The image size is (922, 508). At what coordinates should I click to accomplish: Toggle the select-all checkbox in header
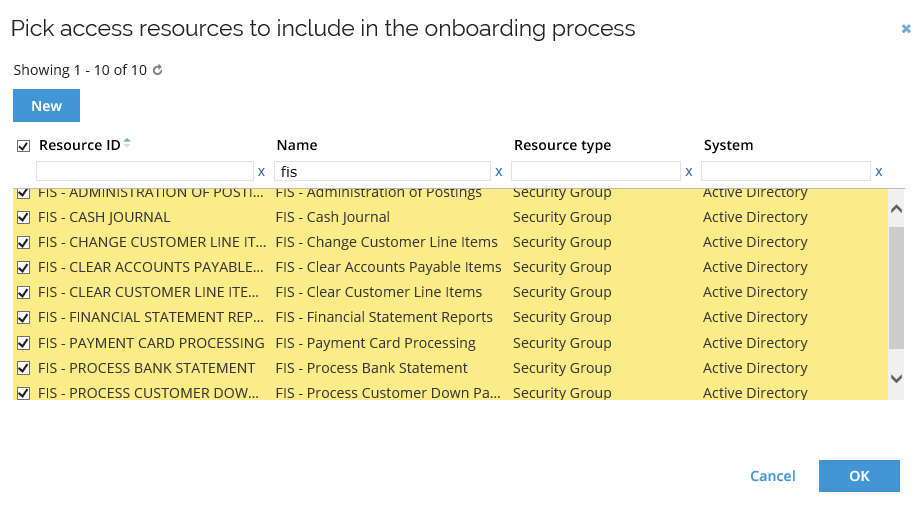[x=23, y=146]
